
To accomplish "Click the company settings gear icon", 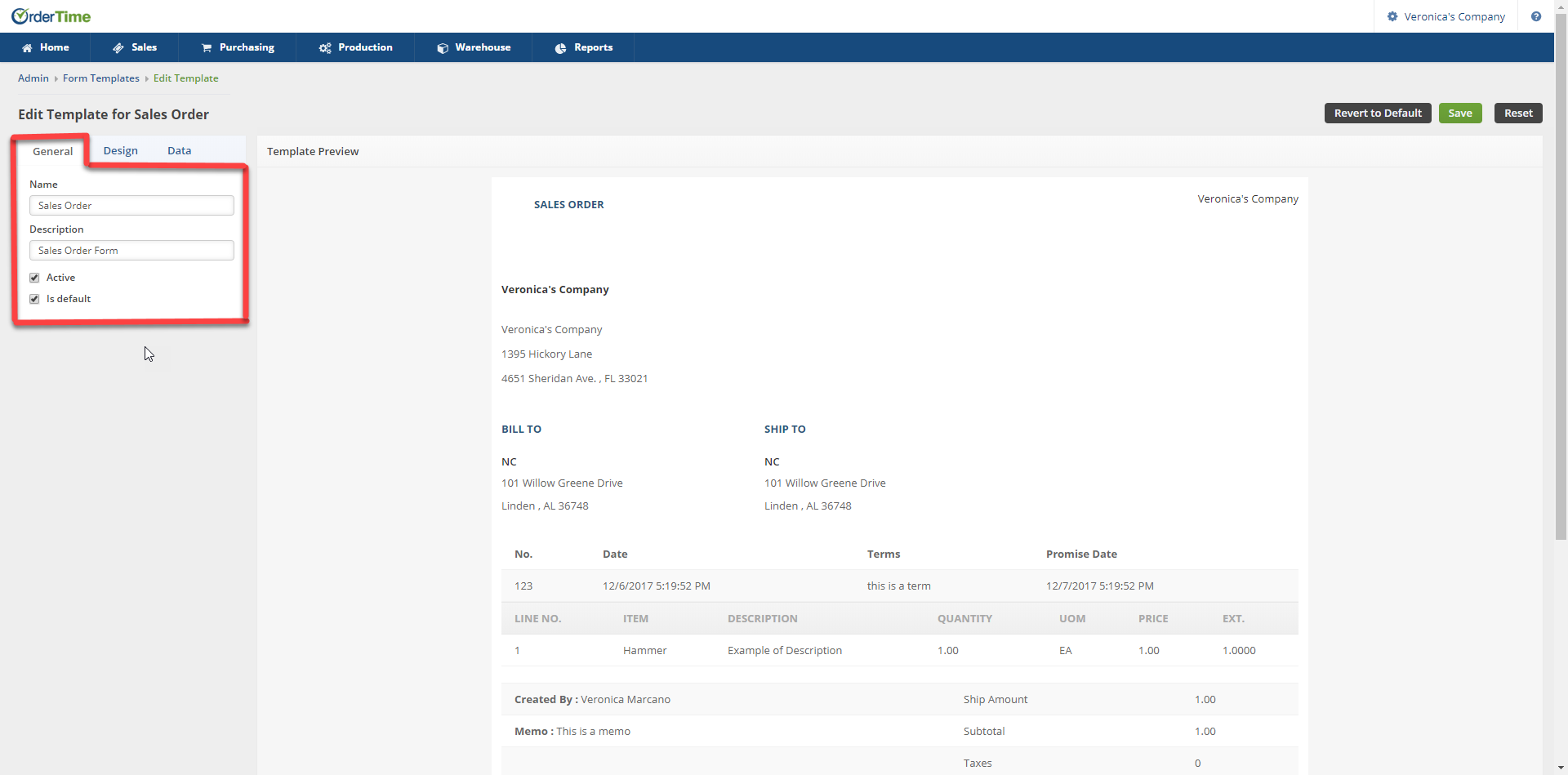I will click(1392, 16).
